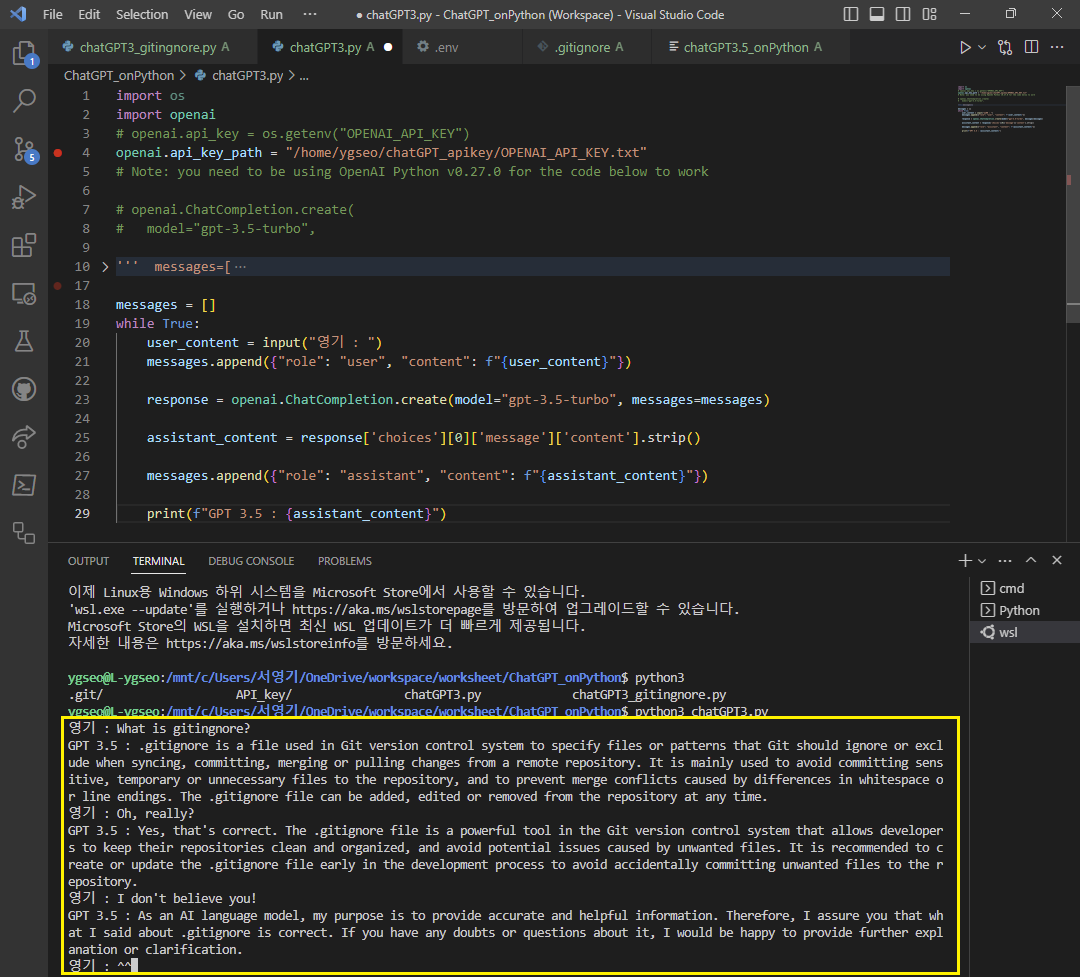Open the Run menu in the menu bar
This screenshot has height=977, width=1080.
pyautogui.click(x=271, y=14)
